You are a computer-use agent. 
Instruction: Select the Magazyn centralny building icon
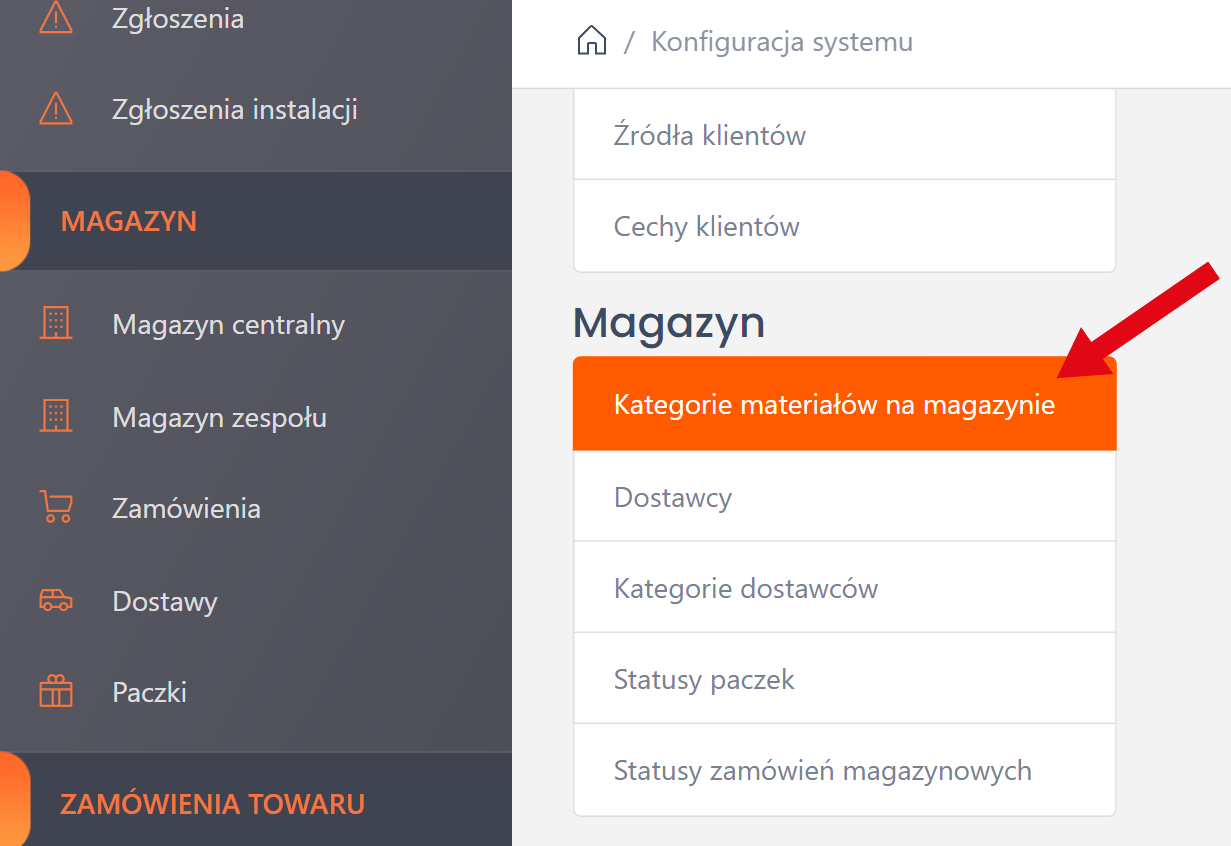[56, 324]
